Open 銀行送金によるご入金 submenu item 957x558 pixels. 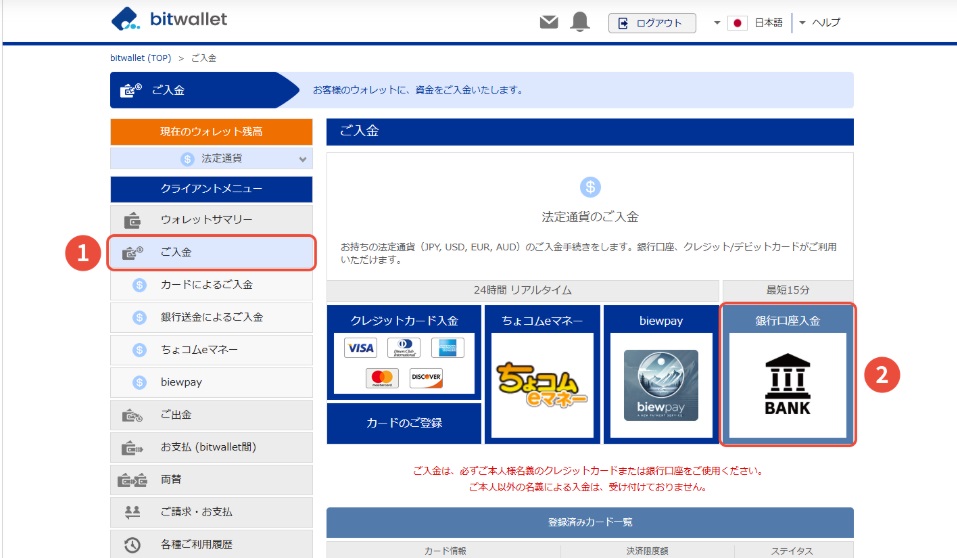click(x=211, y=317)
